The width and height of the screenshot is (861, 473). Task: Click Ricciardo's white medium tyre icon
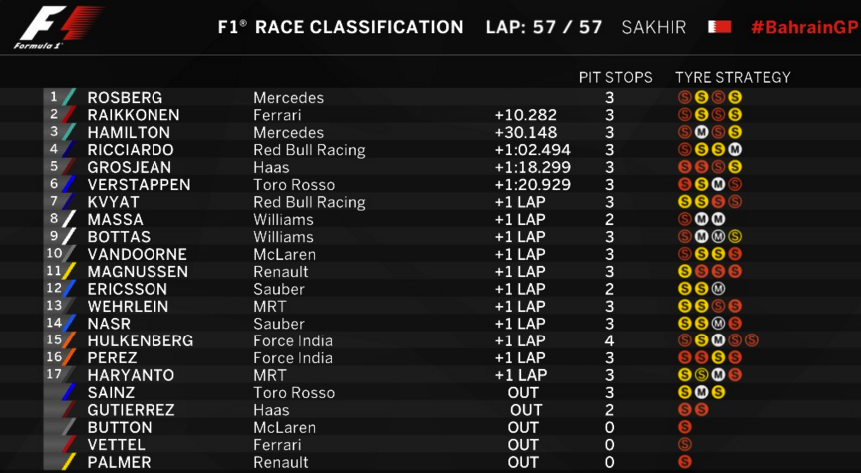click(x=735, y=150)
